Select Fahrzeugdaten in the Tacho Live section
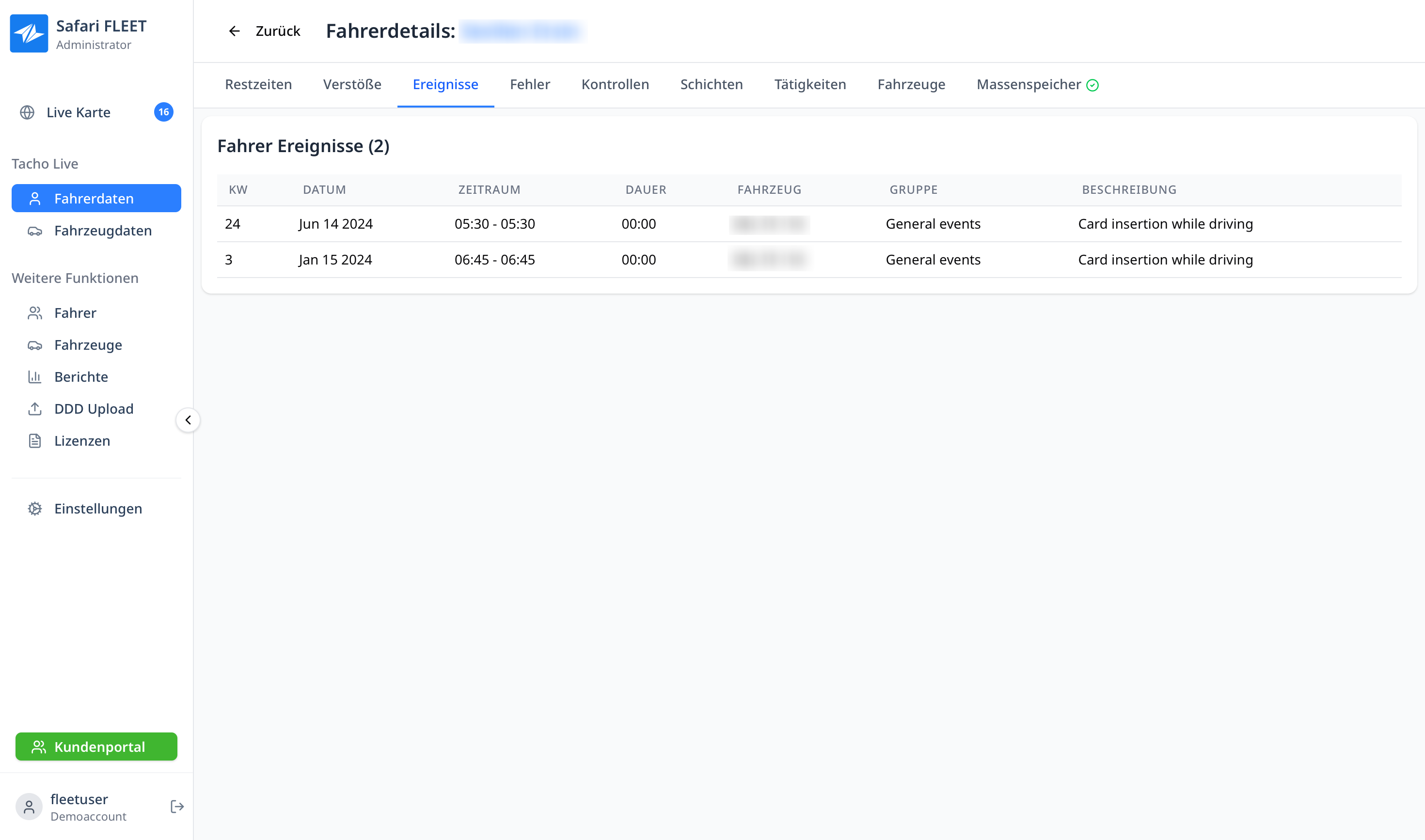The width and height of the screenshot is (1425, 840). click(x=103, y=231)
